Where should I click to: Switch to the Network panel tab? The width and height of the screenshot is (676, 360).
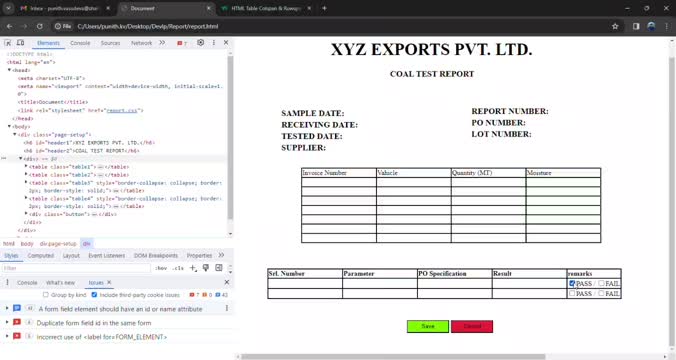coord(141,43)
